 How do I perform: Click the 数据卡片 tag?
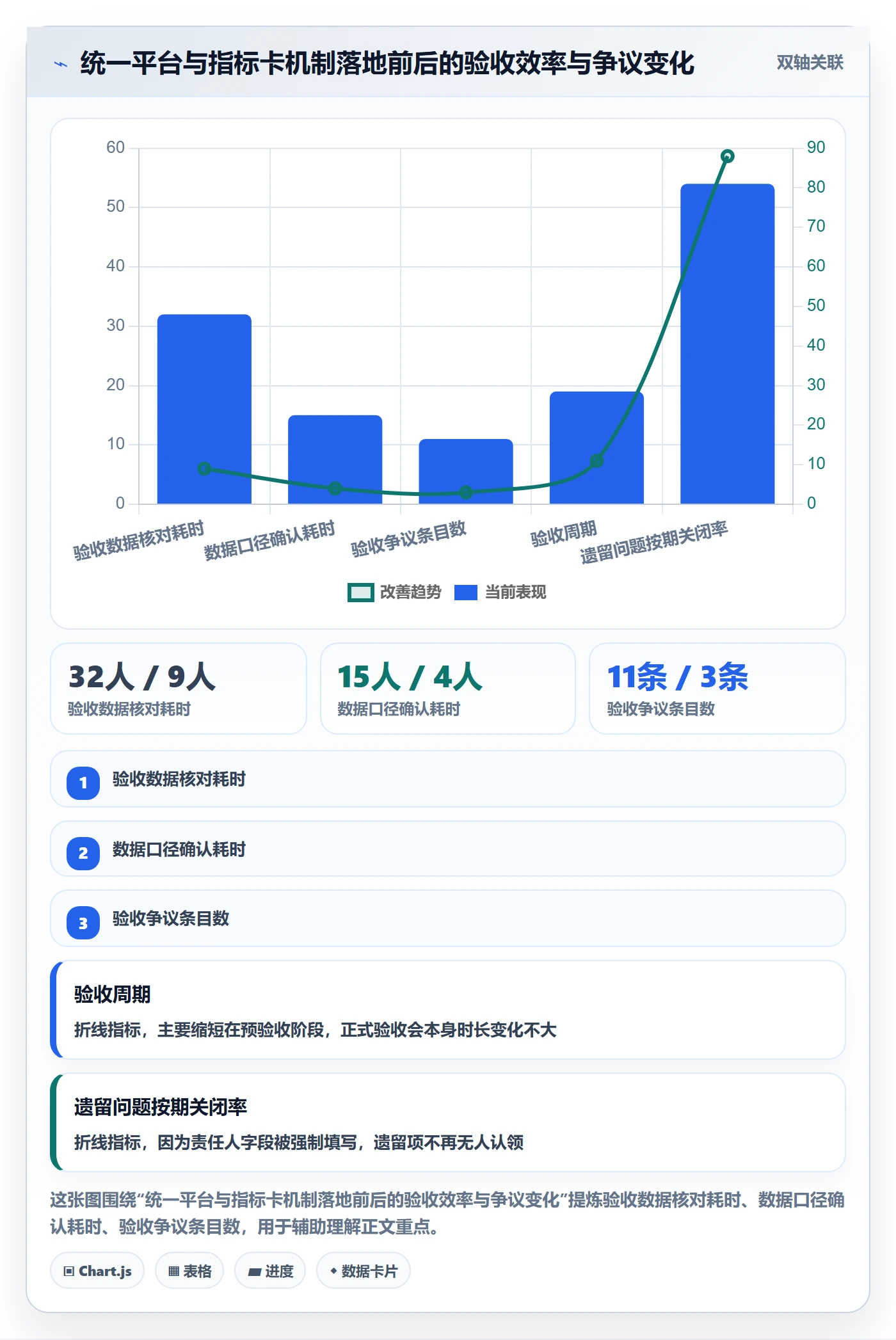364,1271
